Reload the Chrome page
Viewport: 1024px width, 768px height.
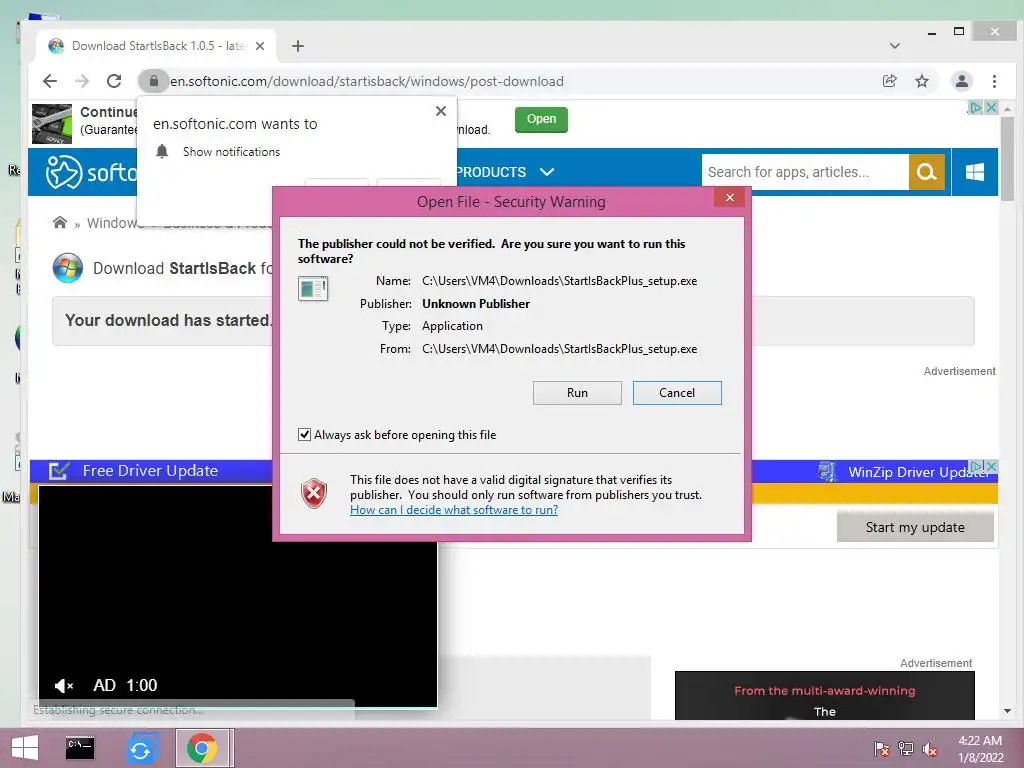pos(114,81)
